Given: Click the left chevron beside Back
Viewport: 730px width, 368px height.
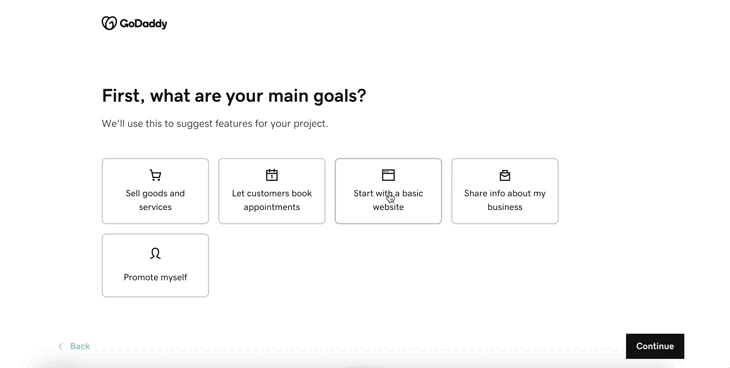Looking at the screenshot, I should (x=61, y=346).
